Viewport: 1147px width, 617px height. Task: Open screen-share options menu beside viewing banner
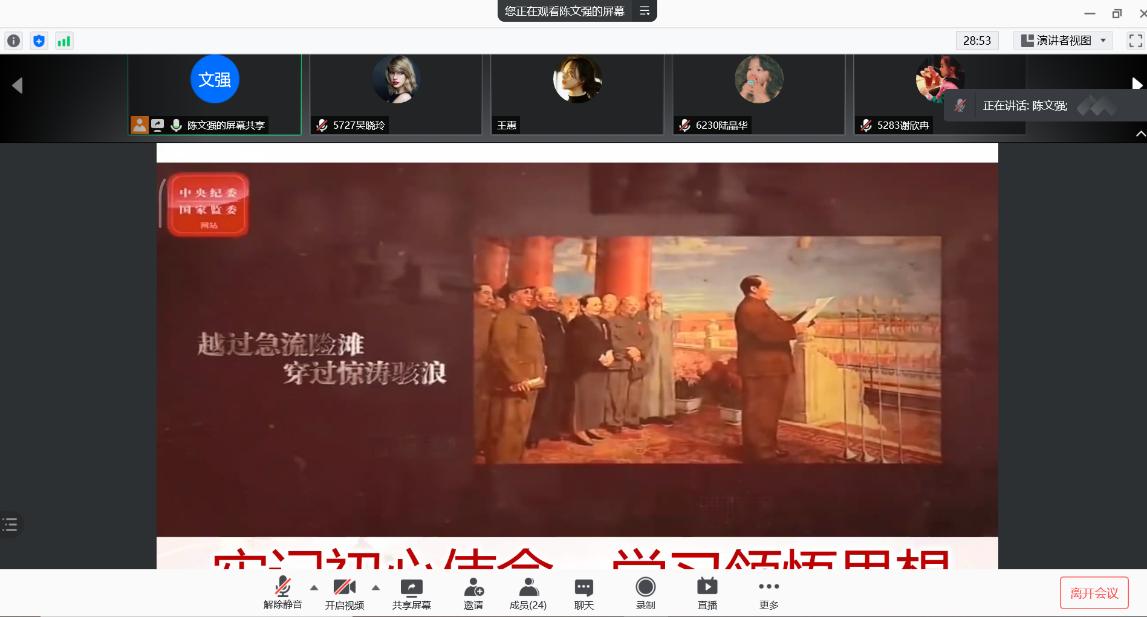(645, 11)
